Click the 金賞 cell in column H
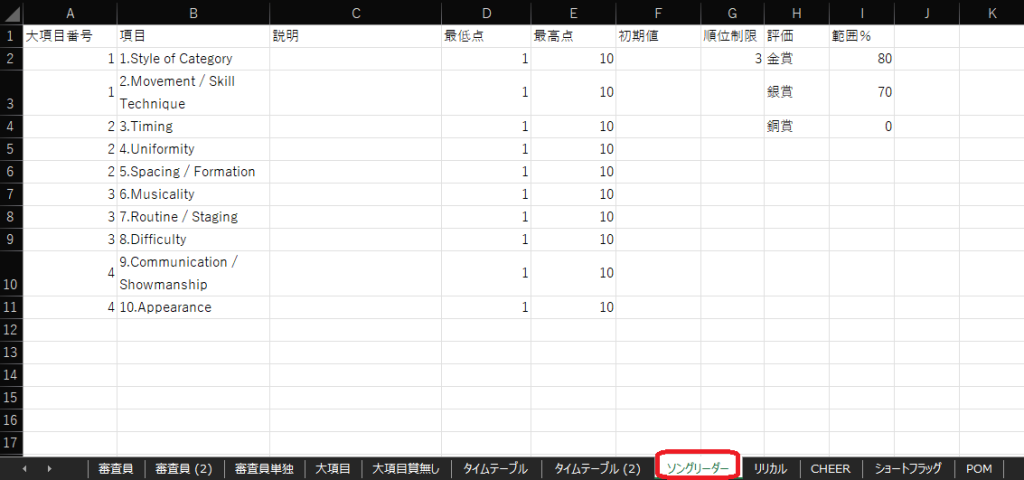This screenshot has height=480, width=1024. click(x=796, y=58)
